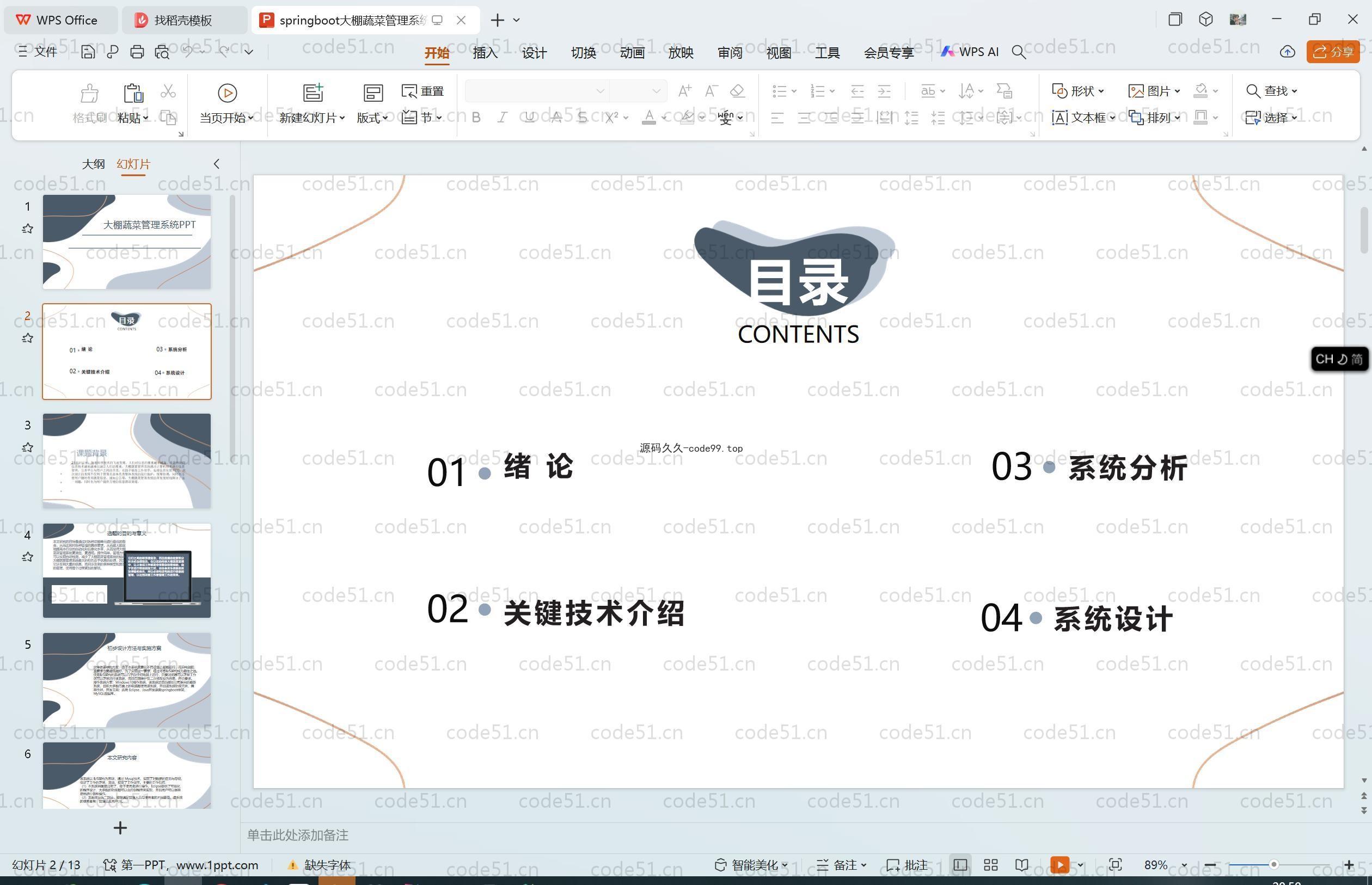Switch to the View ribbon tab
This screenshot has width=1372, height=885.
778,52
